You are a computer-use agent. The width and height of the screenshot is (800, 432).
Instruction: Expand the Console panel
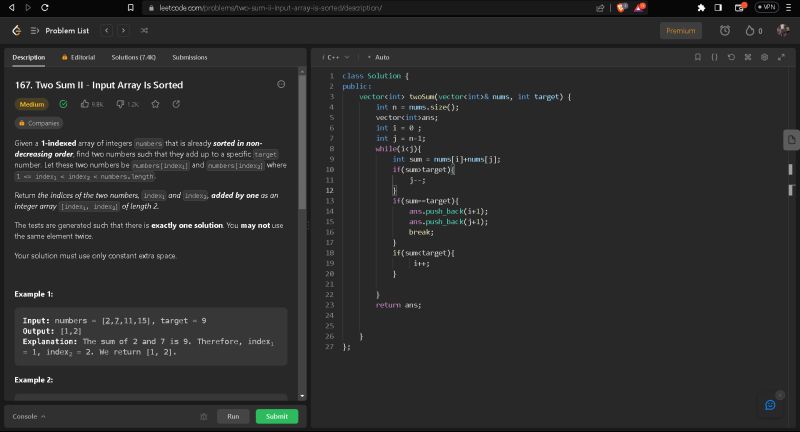[x=29, y=416]
